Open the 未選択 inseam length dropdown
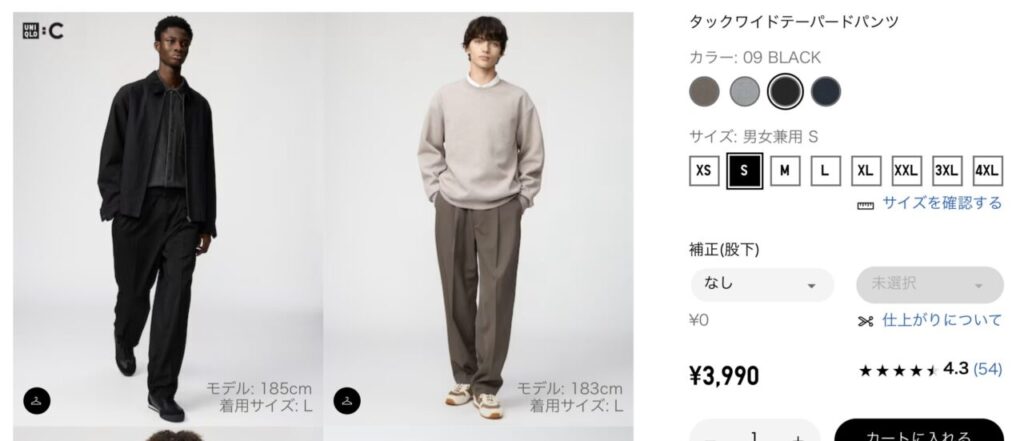The width and height of the screenshot is (1024, 441). tap(930, 285)
